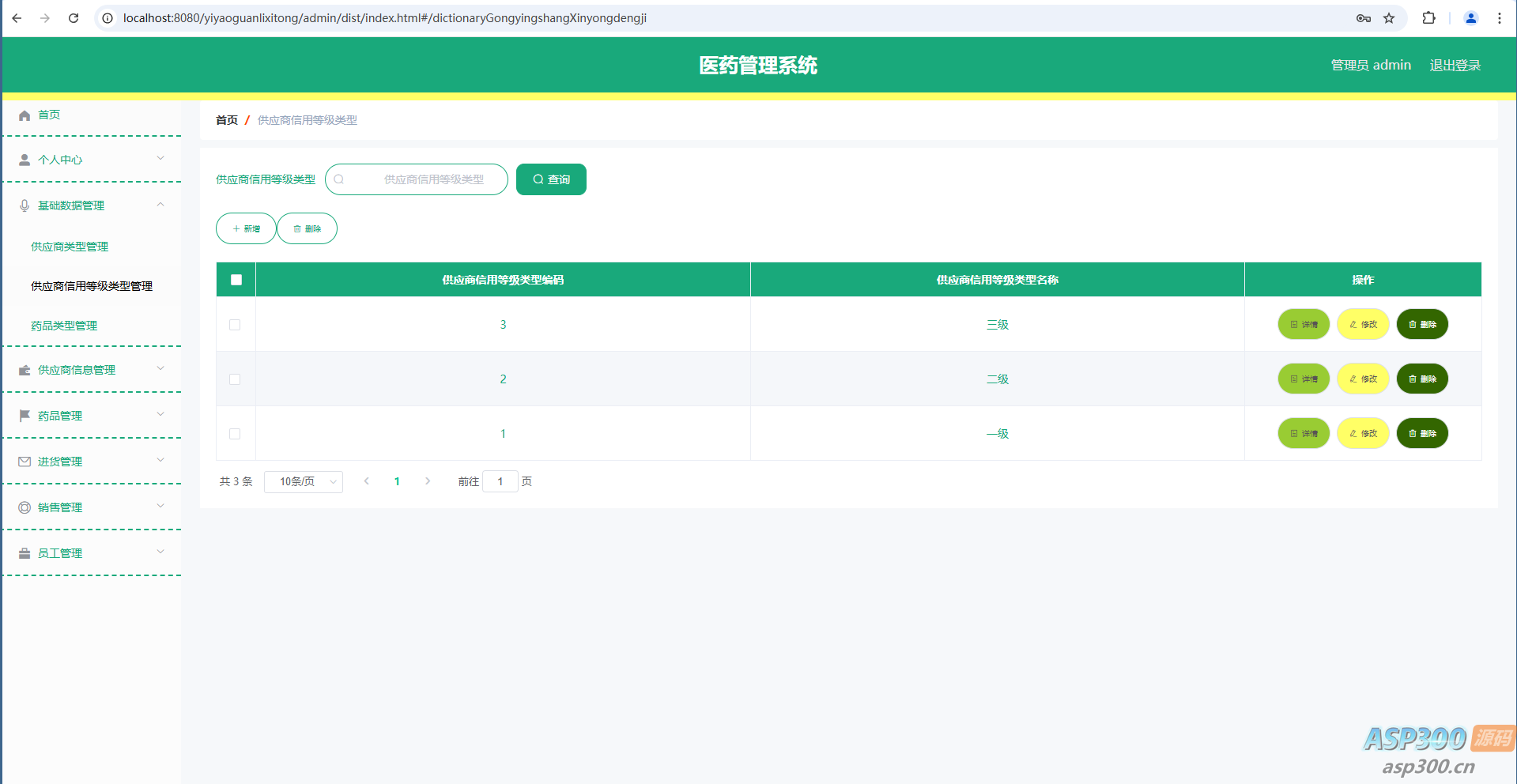Image resolution: width=1517 pixels, height=784 pixels.
Task: Open the site information icon in address bar
Action: (x=108, y=18)
